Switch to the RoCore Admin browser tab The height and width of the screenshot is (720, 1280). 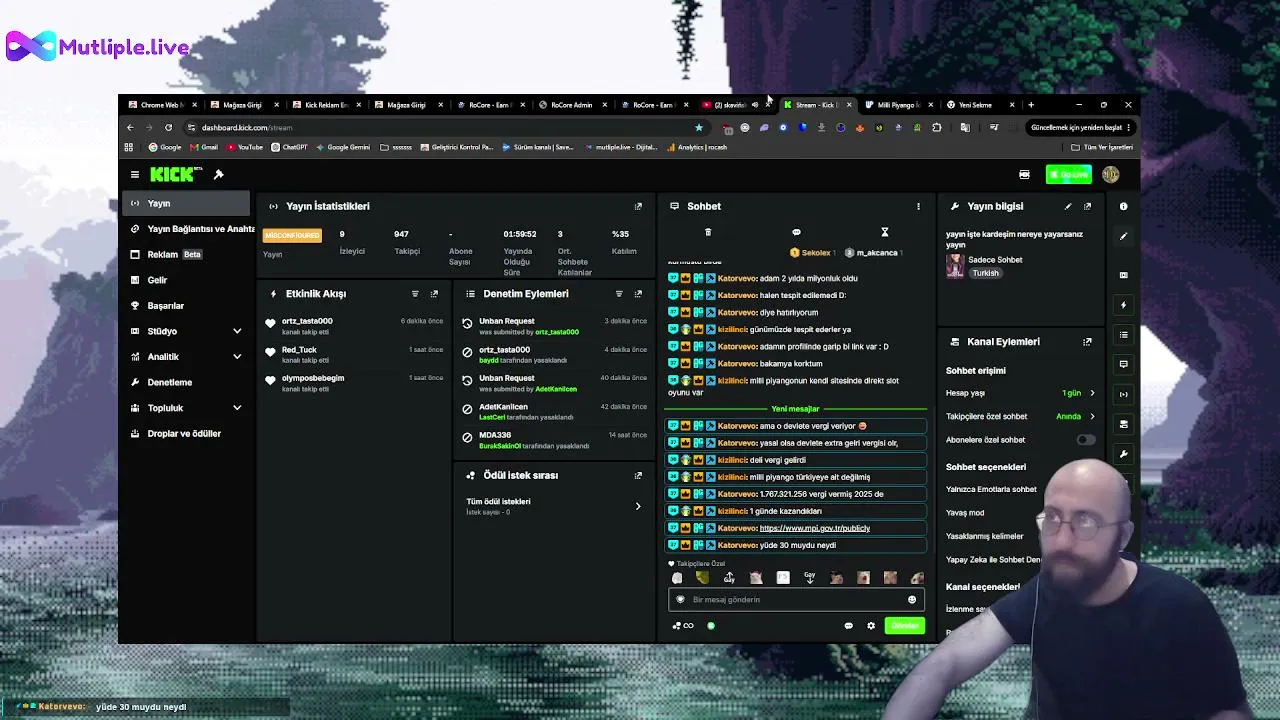coord(572,105)
